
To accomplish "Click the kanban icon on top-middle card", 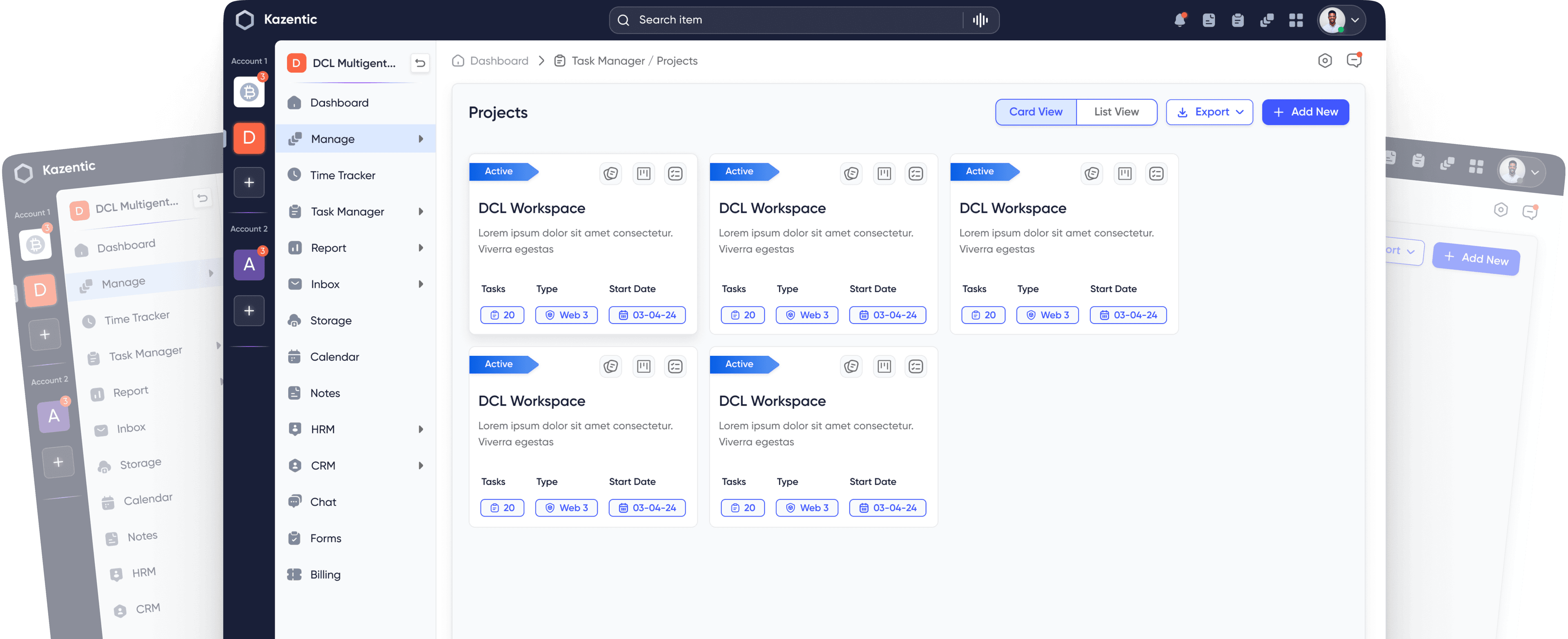I will (884, 173).
